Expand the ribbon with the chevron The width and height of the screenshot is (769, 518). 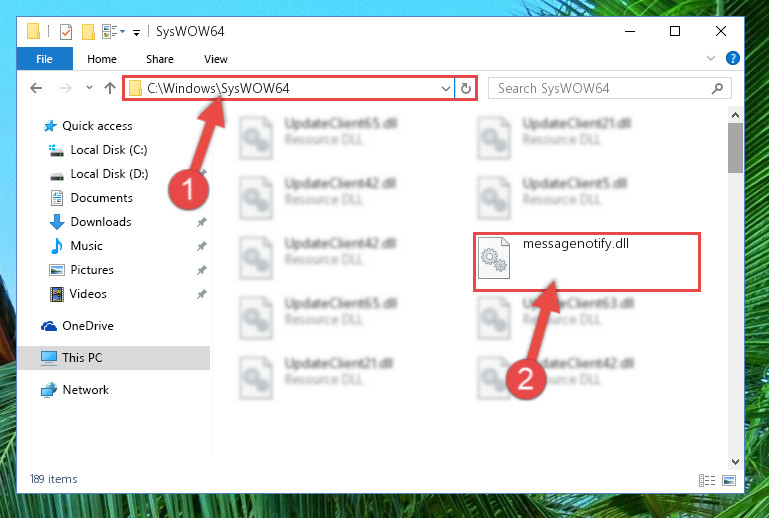[711, 58]
